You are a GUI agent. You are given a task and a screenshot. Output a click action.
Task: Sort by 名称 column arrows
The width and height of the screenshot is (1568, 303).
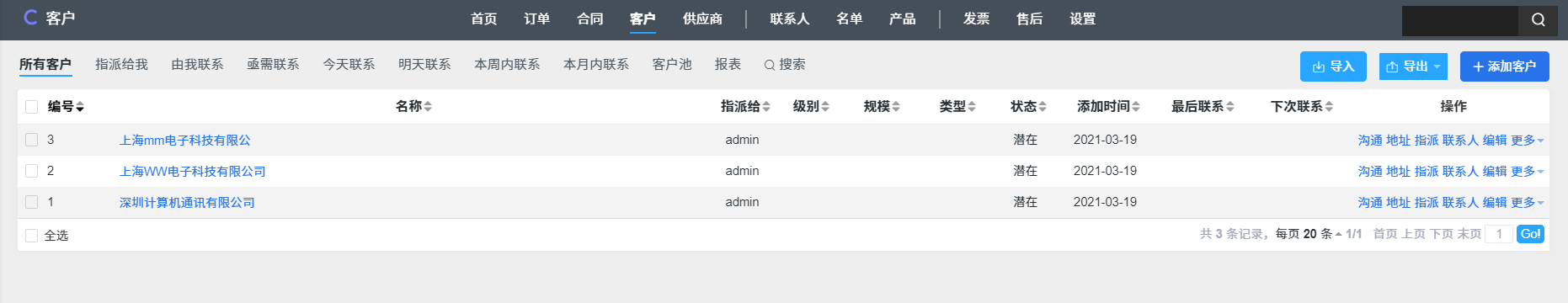[x=428, y=107]
